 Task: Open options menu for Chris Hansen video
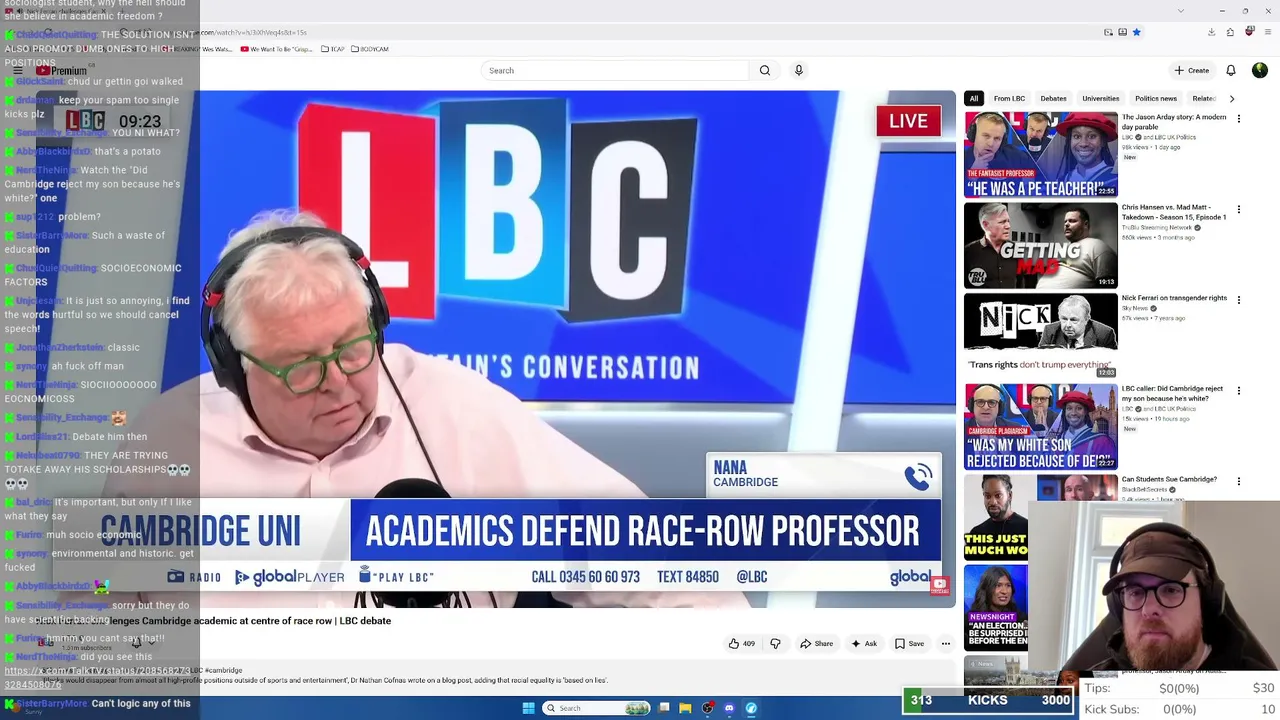[1238, 209]
